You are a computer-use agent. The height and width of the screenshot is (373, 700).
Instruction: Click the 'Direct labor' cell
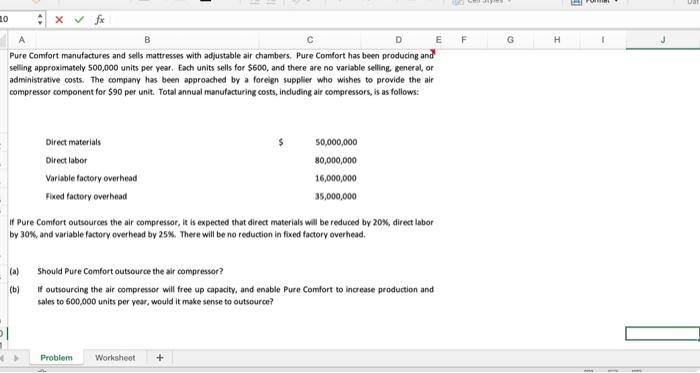tap(66, 160)
